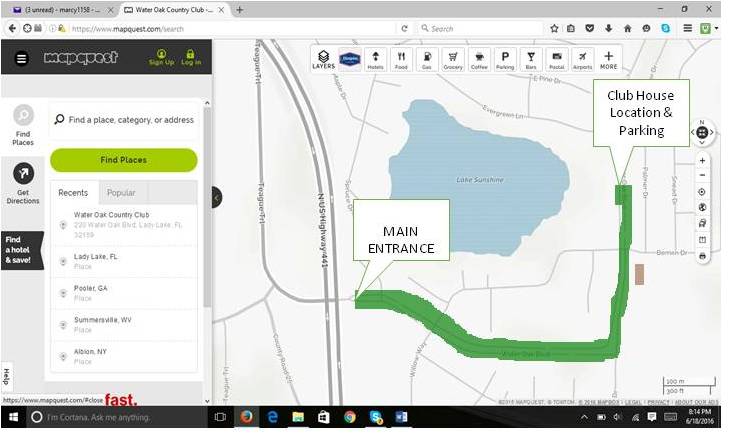Open the Get Directions sidebar option
The image size is (730, 434).
coord(23,183)
